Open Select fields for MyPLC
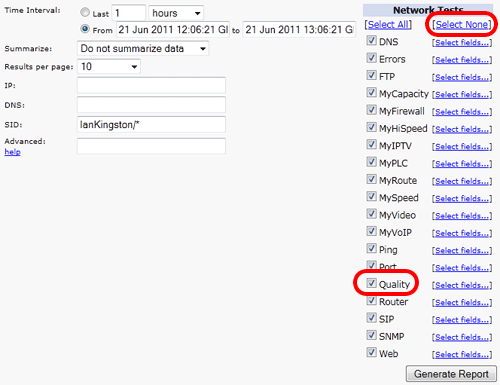The height and width of the screenshot is (385, 500). [x=462, y=164]
